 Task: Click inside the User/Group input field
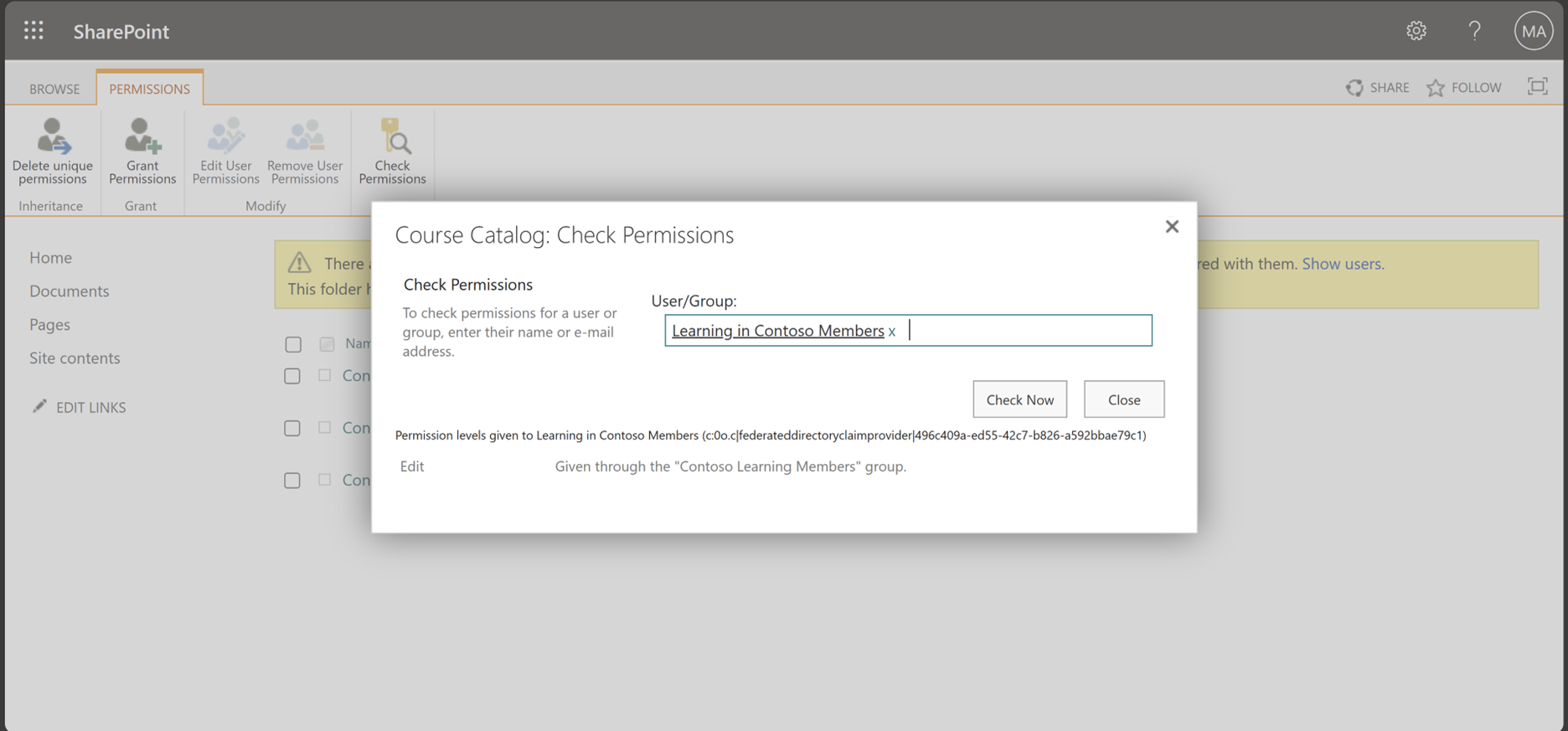(909, 331)
